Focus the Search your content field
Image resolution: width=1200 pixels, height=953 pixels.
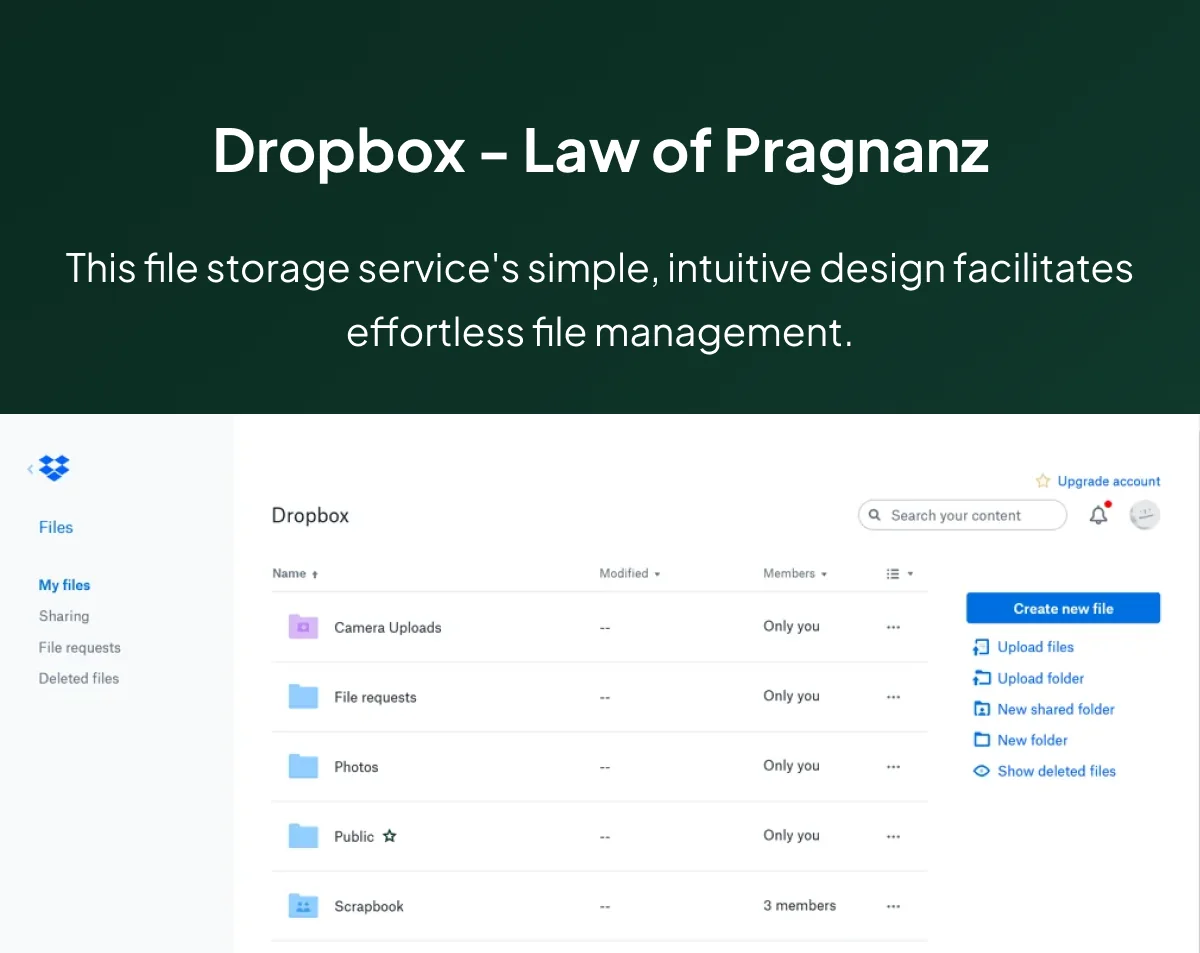click(962, 515)
